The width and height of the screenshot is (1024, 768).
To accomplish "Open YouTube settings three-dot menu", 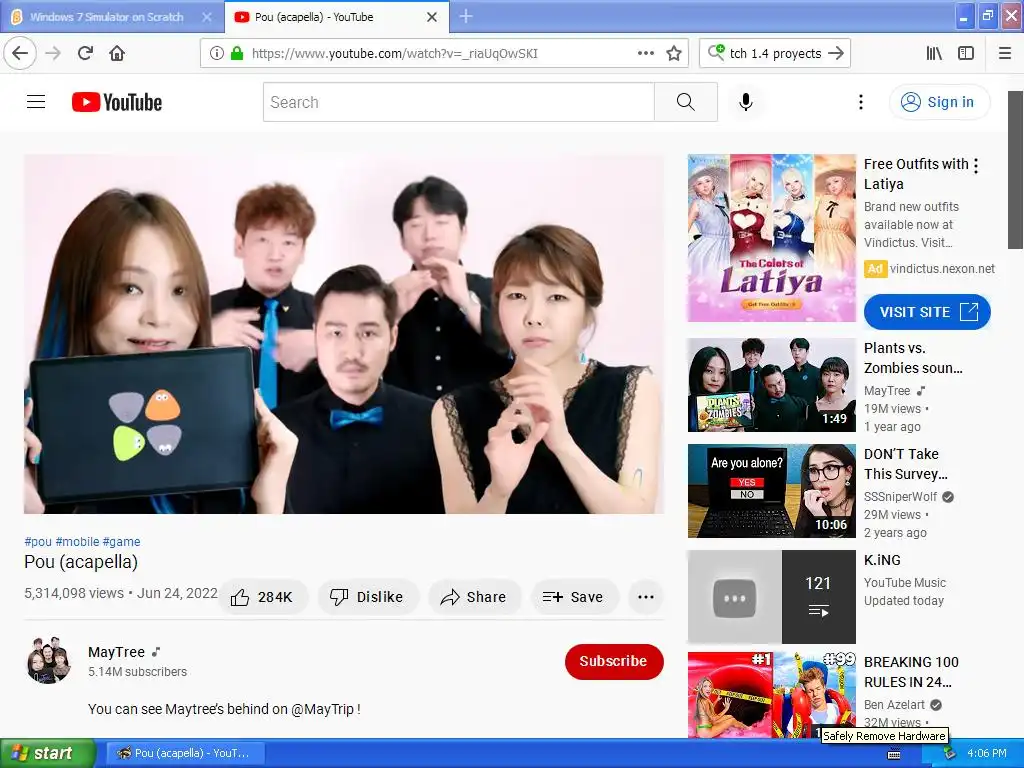I will point(861,102).
